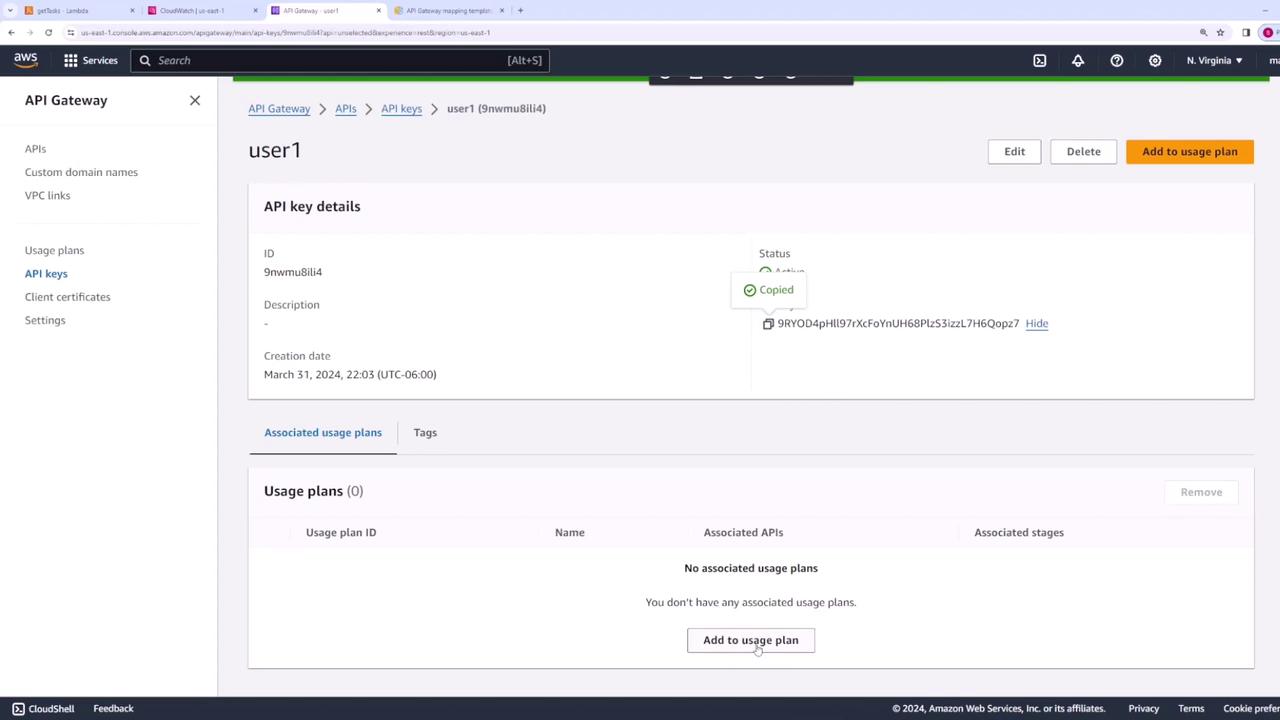The image size is (1280, 720).
Task: Open APIs in the side navigation
Action: click(35, 149)
